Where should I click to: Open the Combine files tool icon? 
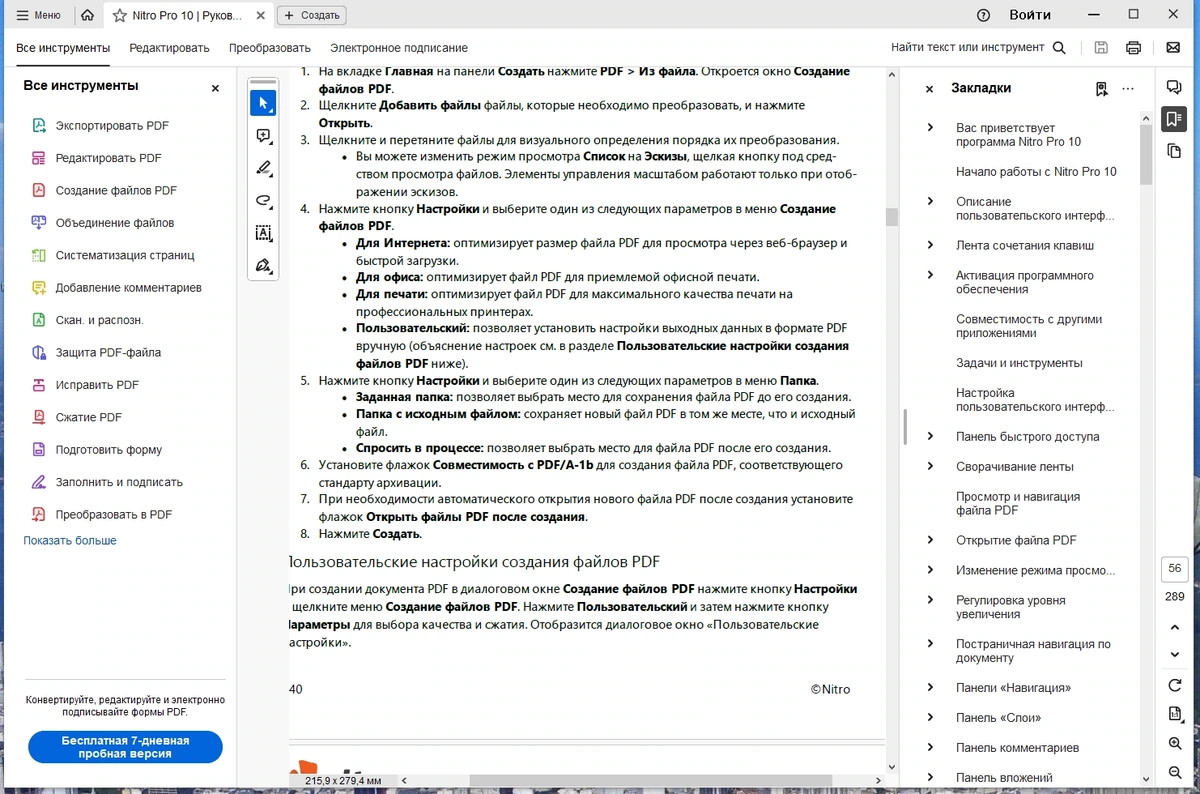pyautogui.click(x=39, y=223)
